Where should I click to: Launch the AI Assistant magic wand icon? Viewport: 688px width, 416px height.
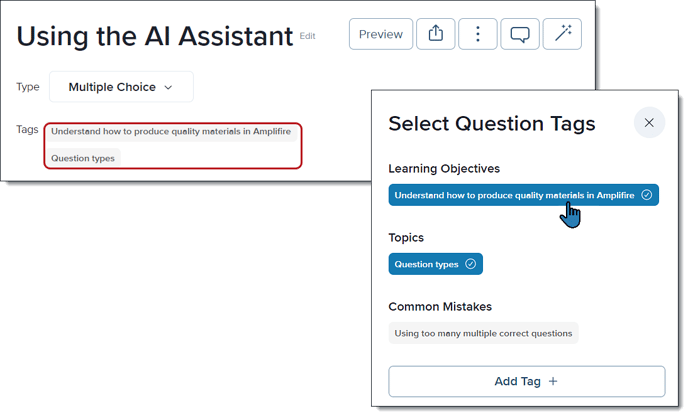tap(562, 34)
